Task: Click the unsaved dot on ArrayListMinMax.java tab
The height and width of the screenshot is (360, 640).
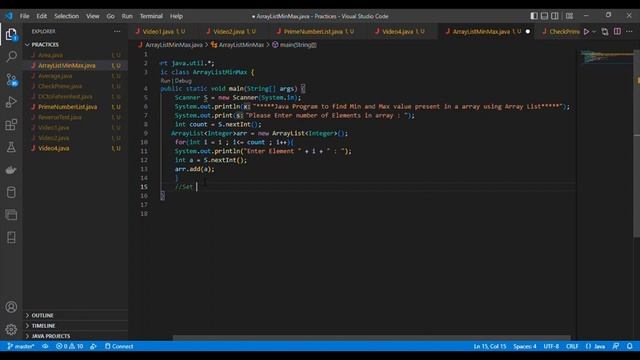Action: (528, 31)
